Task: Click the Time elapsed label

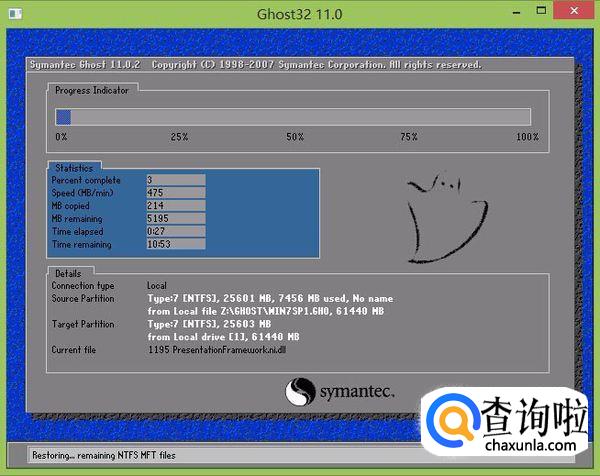Action: pyautogui.click(x=78, y=231)
